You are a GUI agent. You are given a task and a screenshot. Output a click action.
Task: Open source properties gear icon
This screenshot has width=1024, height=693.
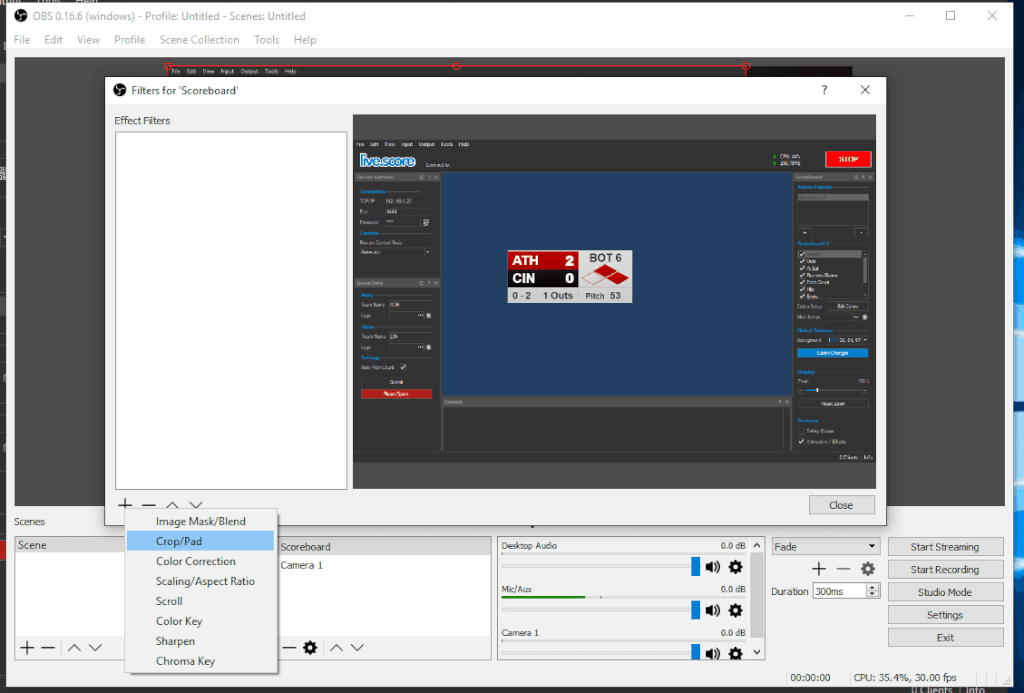(310, 647)
